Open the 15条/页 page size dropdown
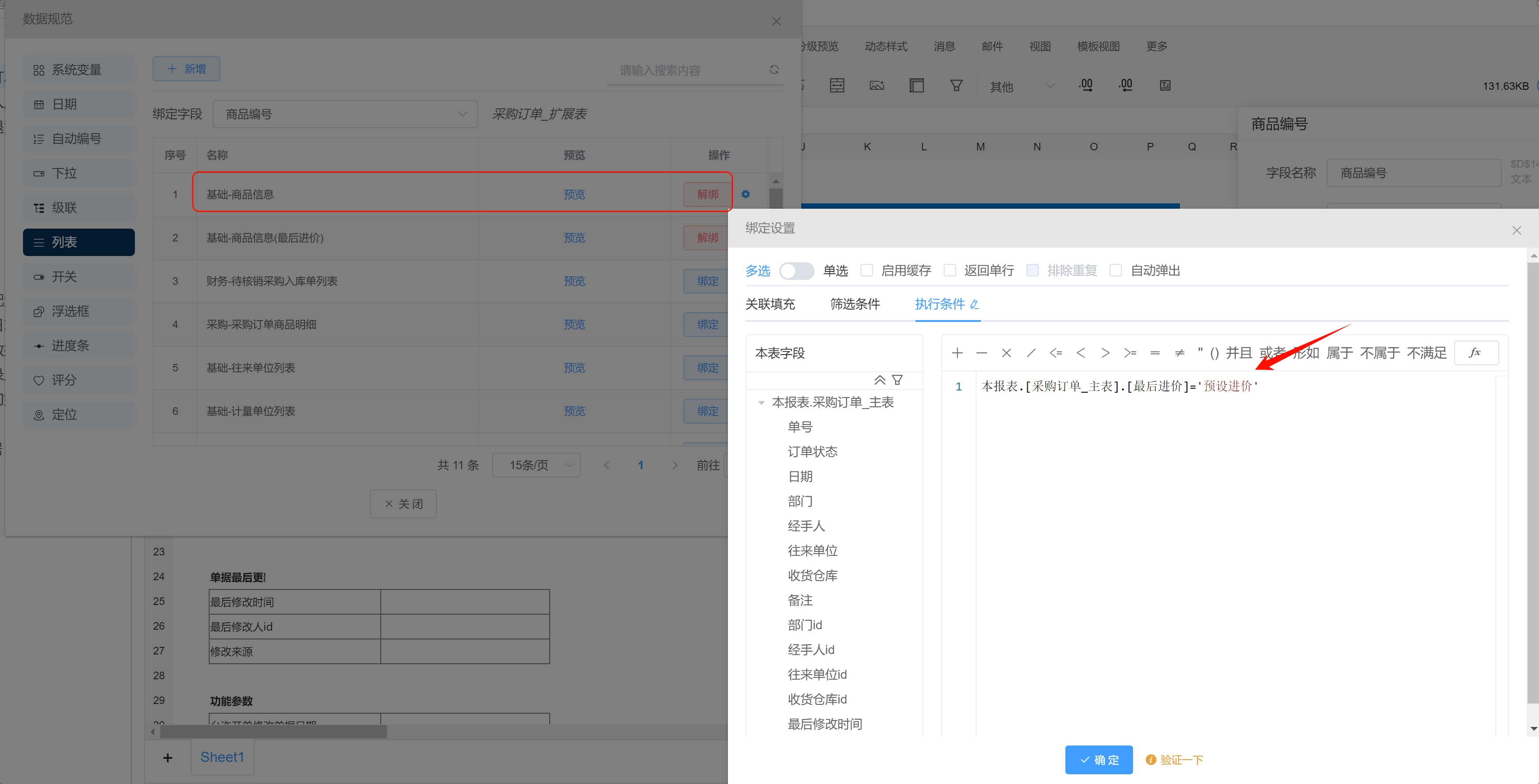Image resolution: width=1539 pixels, height=784 pixels. pyautogui.click(x=536, y=465)
